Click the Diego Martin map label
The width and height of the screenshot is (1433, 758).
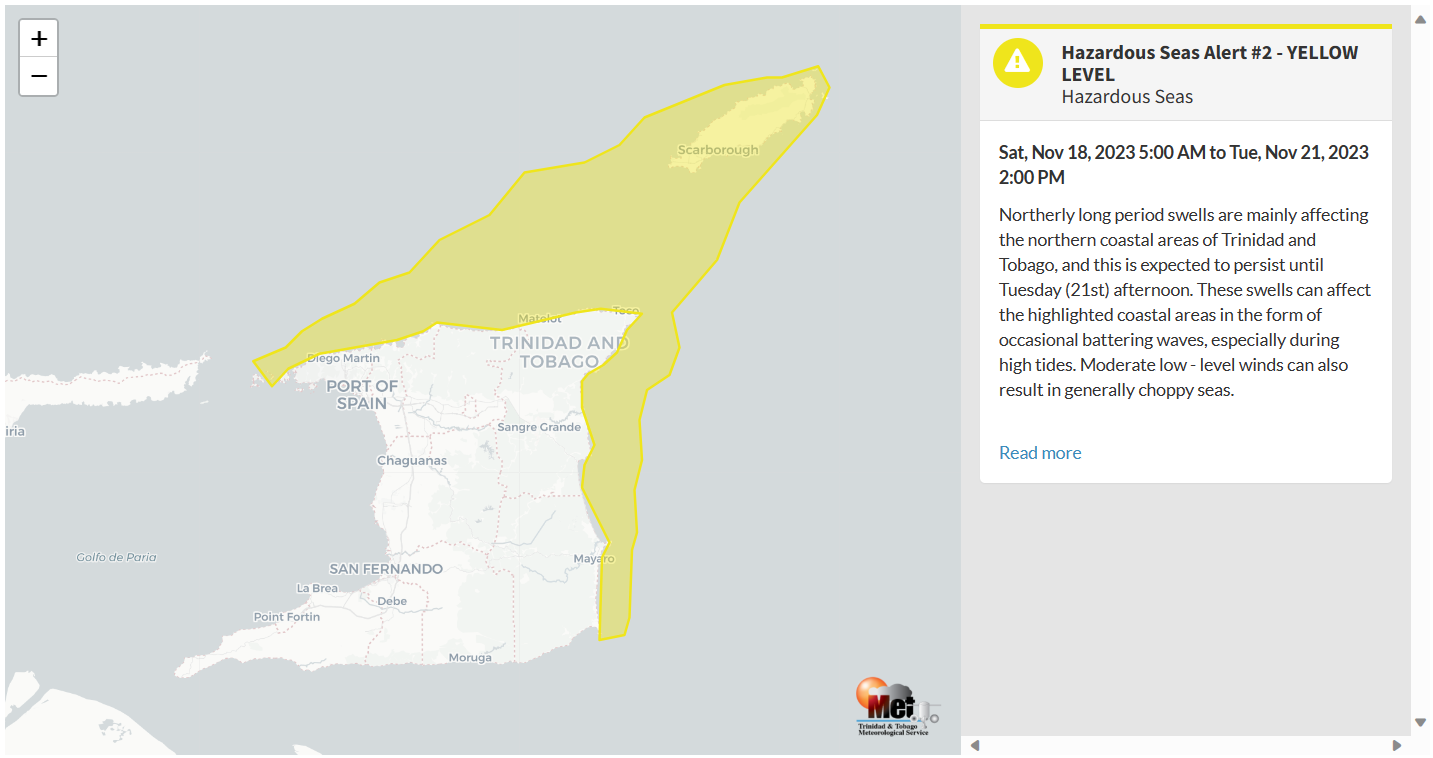343,358
